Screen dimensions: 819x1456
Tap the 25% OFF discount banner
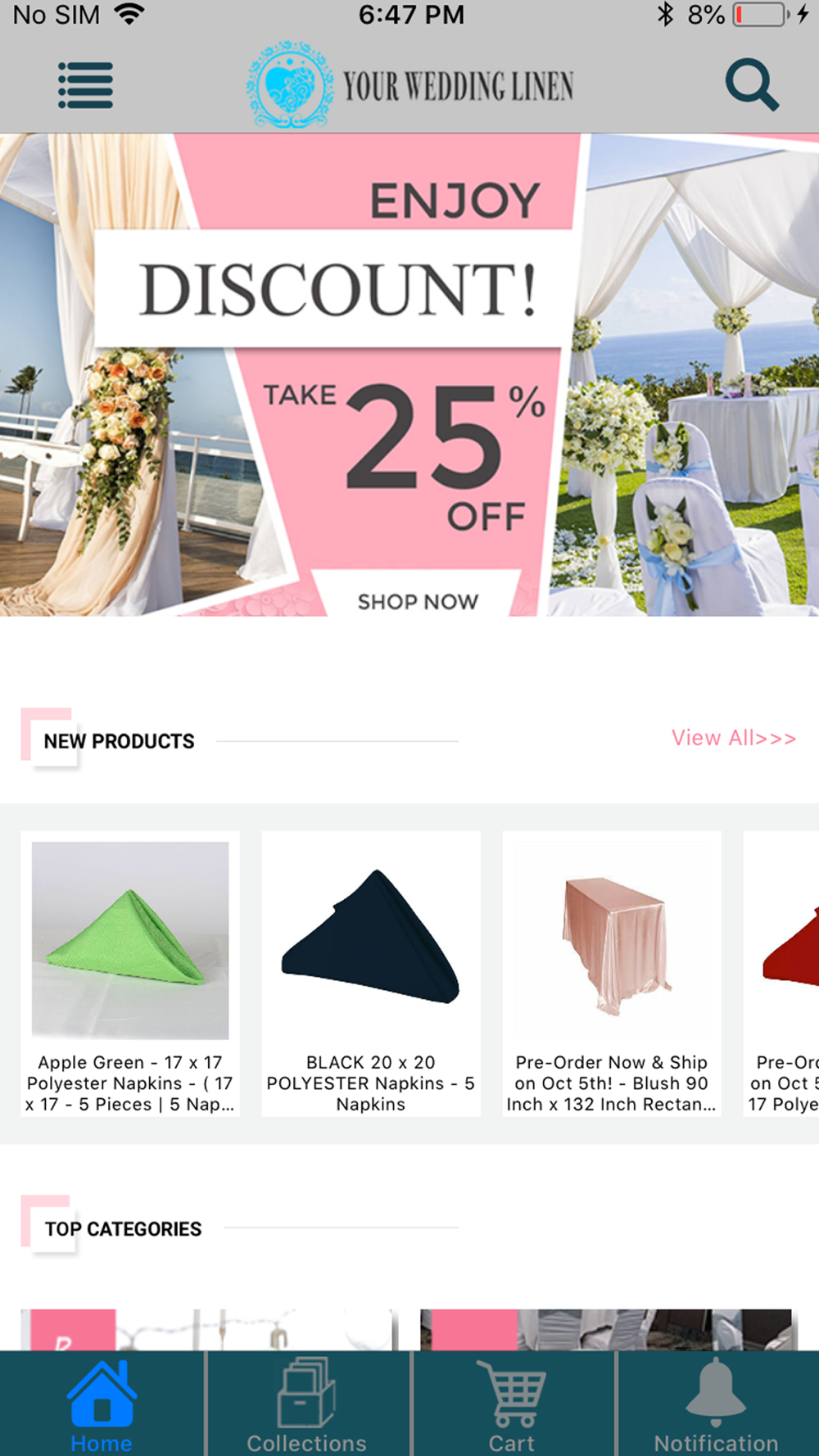tap(409, 375)
